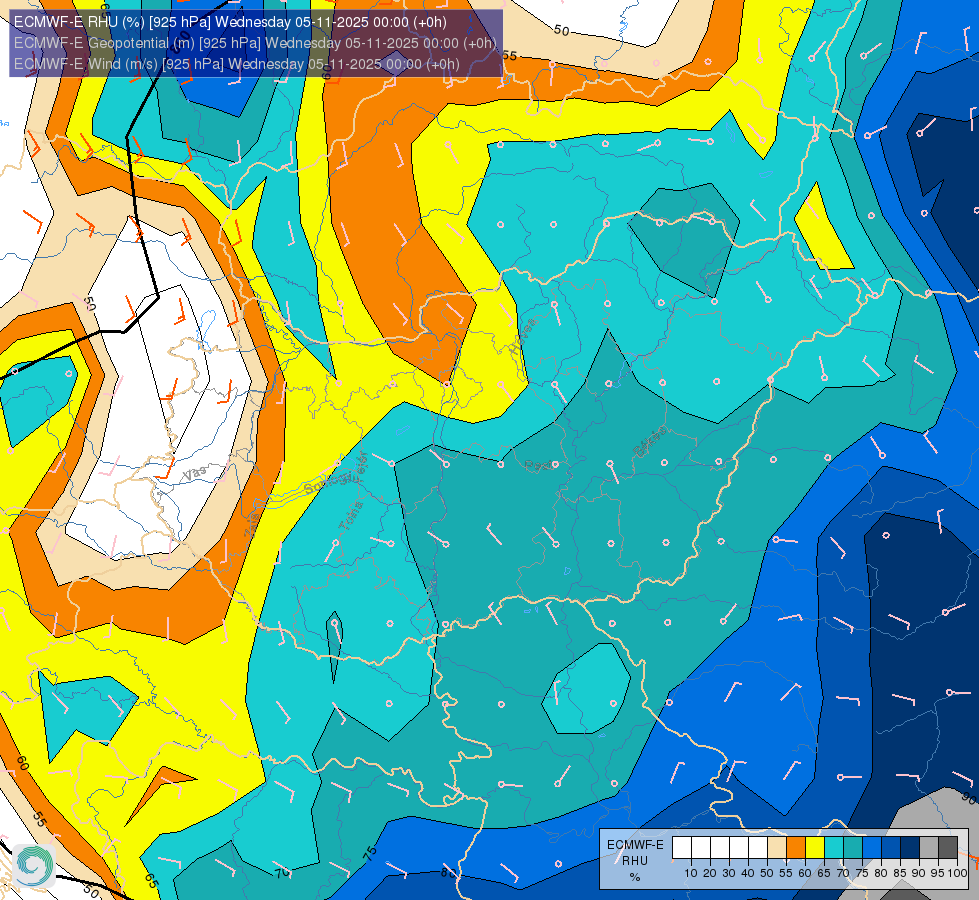
Task: Click the Vas county label on the map
Action: coord(195,474)
